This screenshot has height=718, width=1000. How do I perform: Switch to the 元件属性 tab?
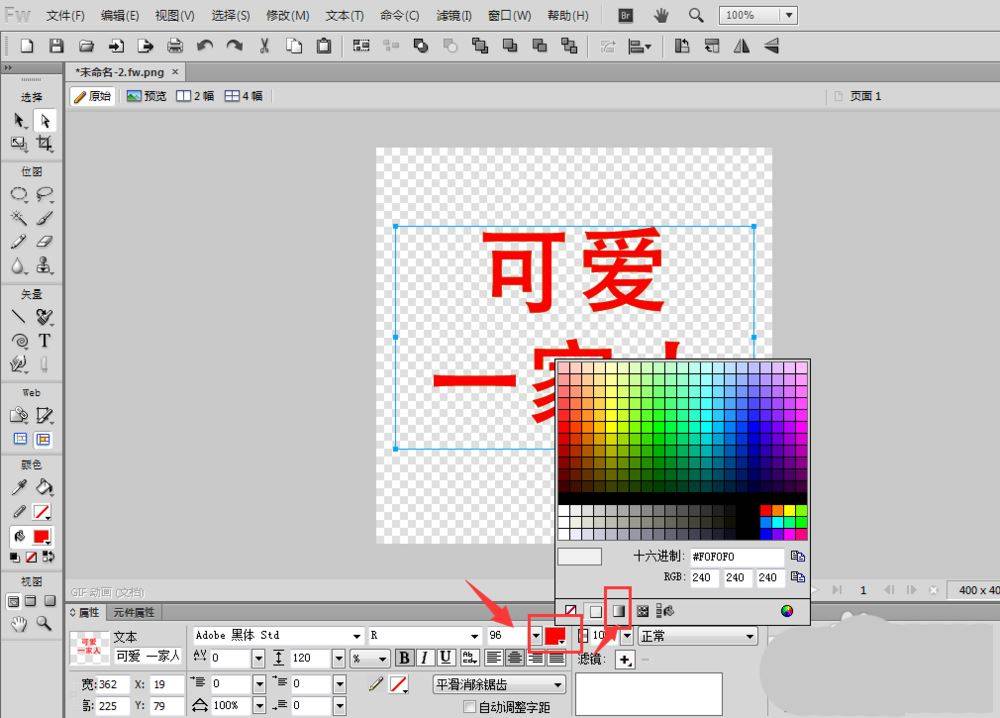click(x=133, y=612)
